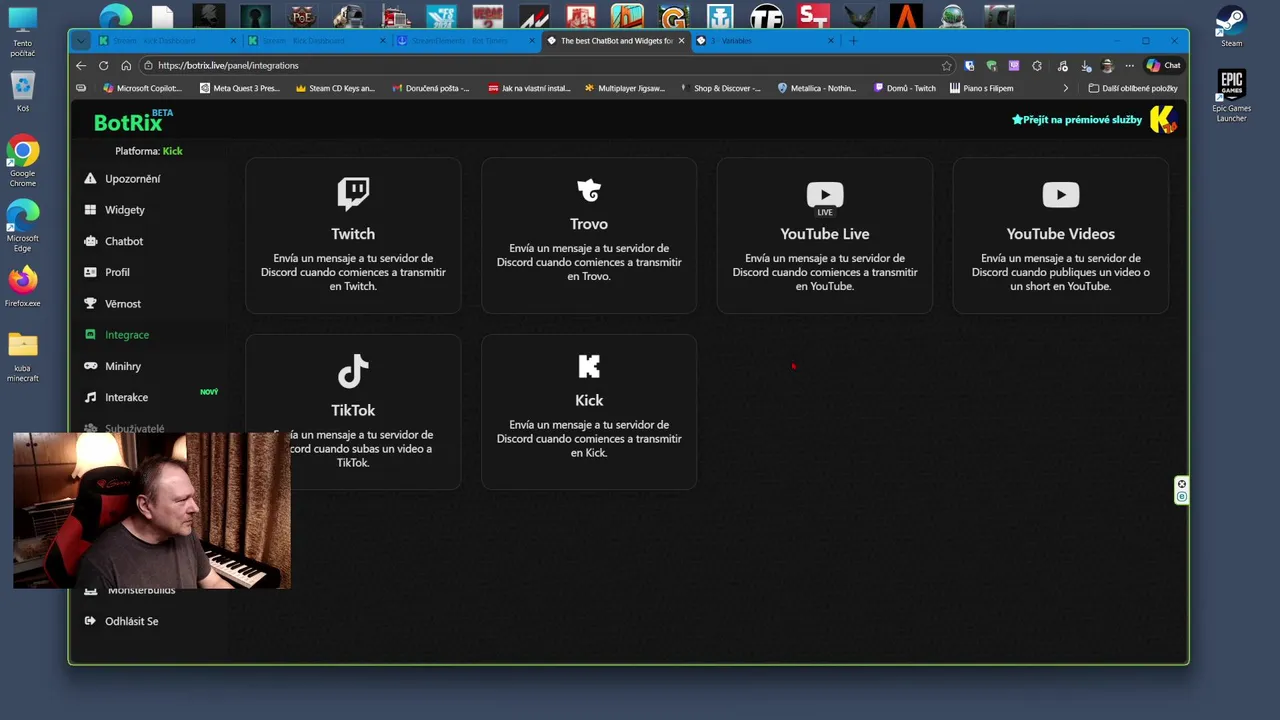This screenshot has width=1280, height=720.
Task: Select Integrace in the sidebar
Action: tap(127, 335)
